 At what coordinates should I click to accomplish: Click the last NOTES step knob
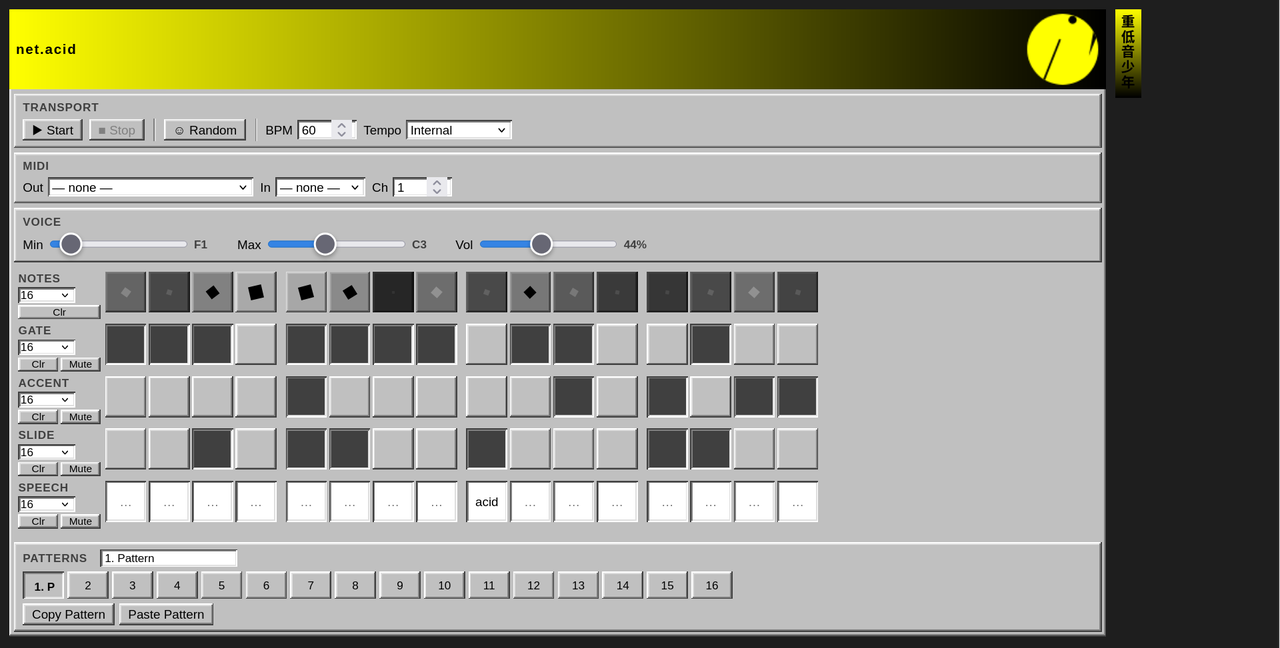(797, 292)
